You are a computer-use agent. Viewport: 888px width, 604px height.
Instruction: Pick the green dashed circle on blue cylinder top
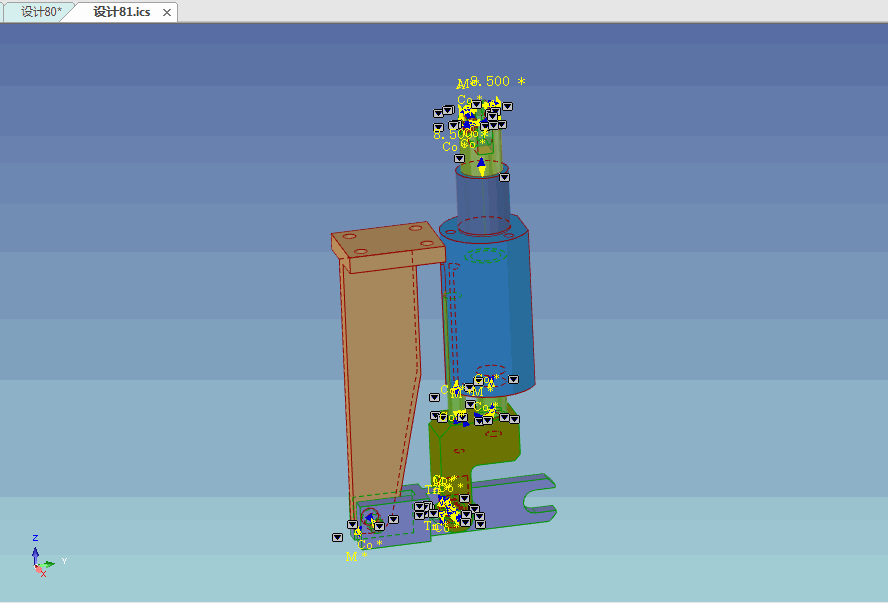[x=486, y=254]
